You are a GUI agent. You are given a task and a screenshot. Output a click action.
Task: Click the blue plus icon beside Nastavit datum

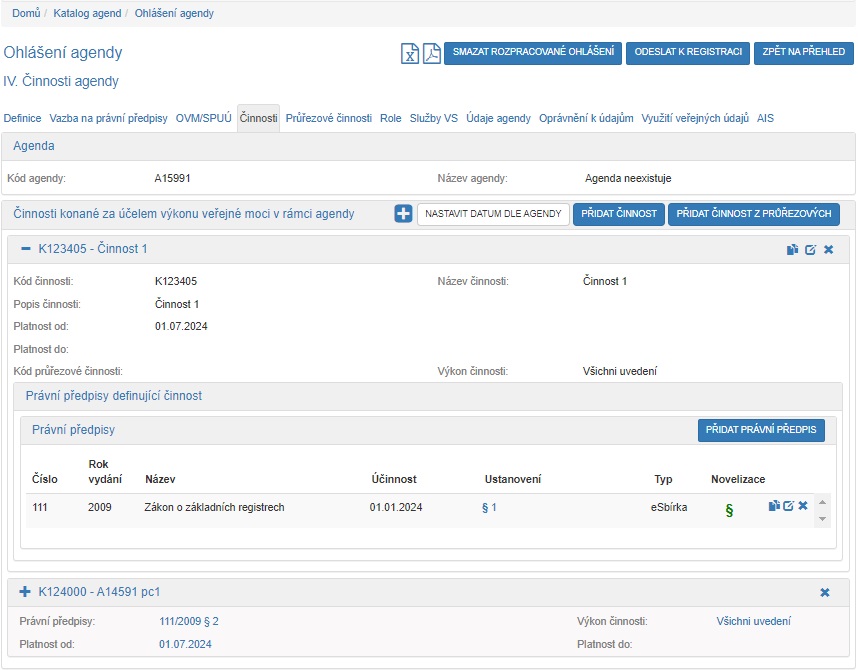[403, 214]
